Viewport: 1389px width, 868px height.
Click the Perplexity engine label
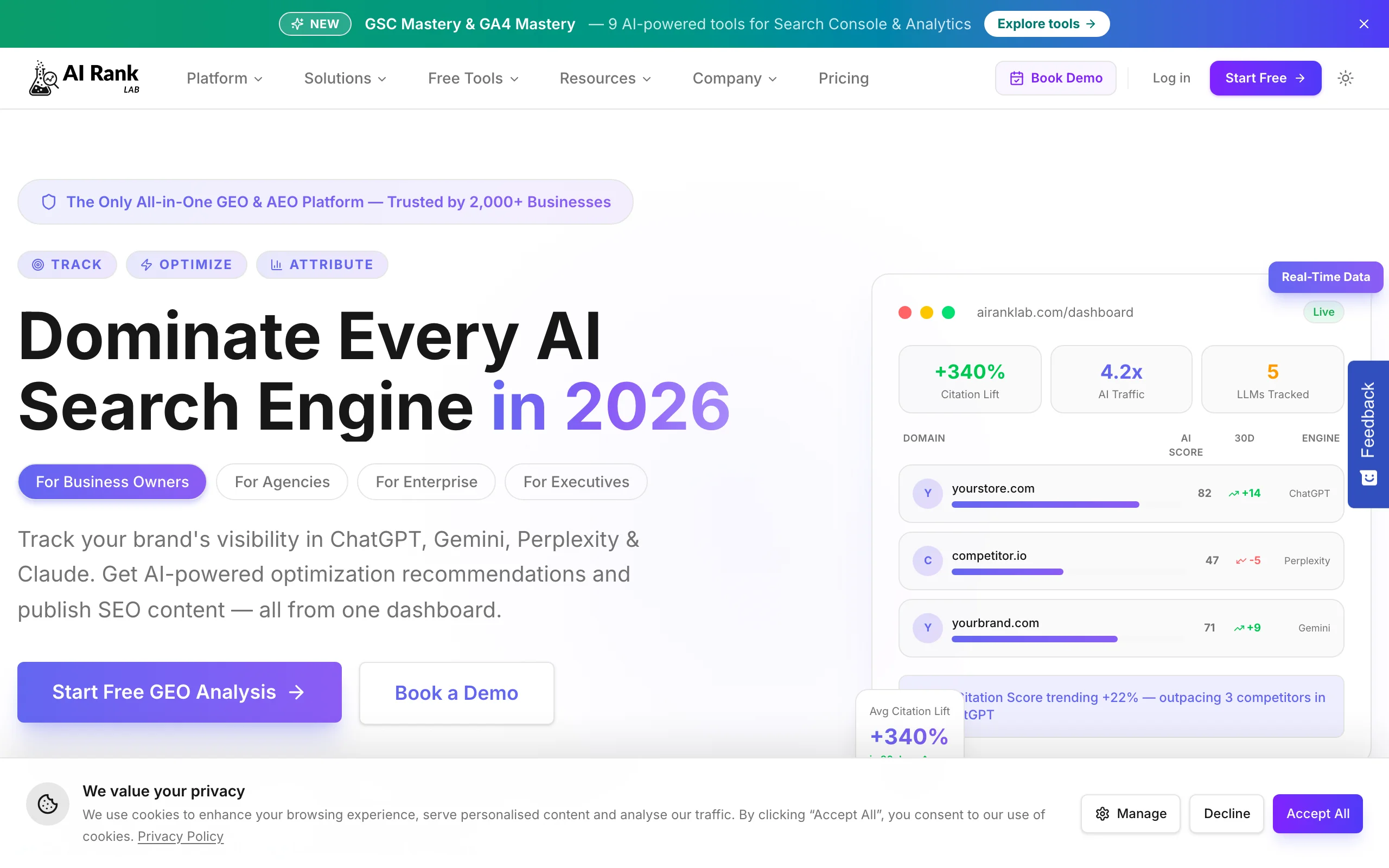tap(1307, 560)
